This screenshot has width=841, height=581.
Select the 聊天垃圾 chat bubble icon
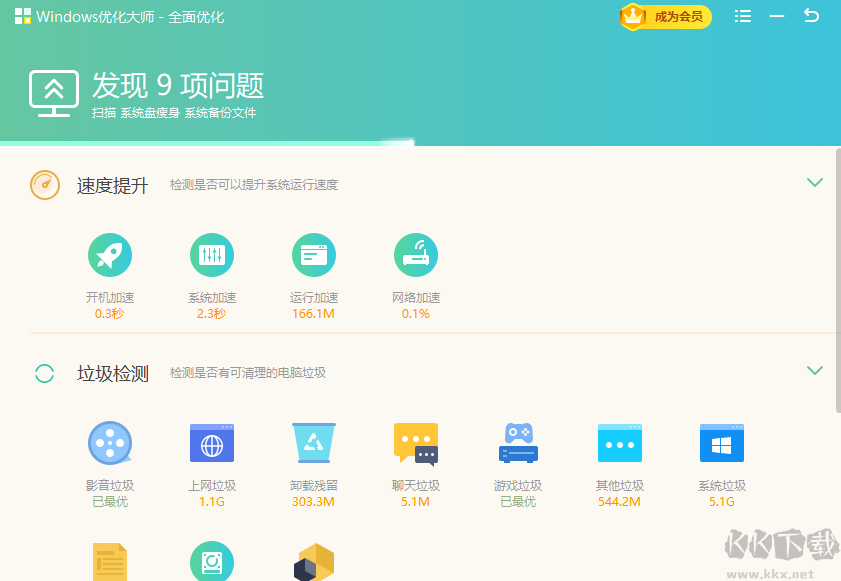(x=416, y=443)
